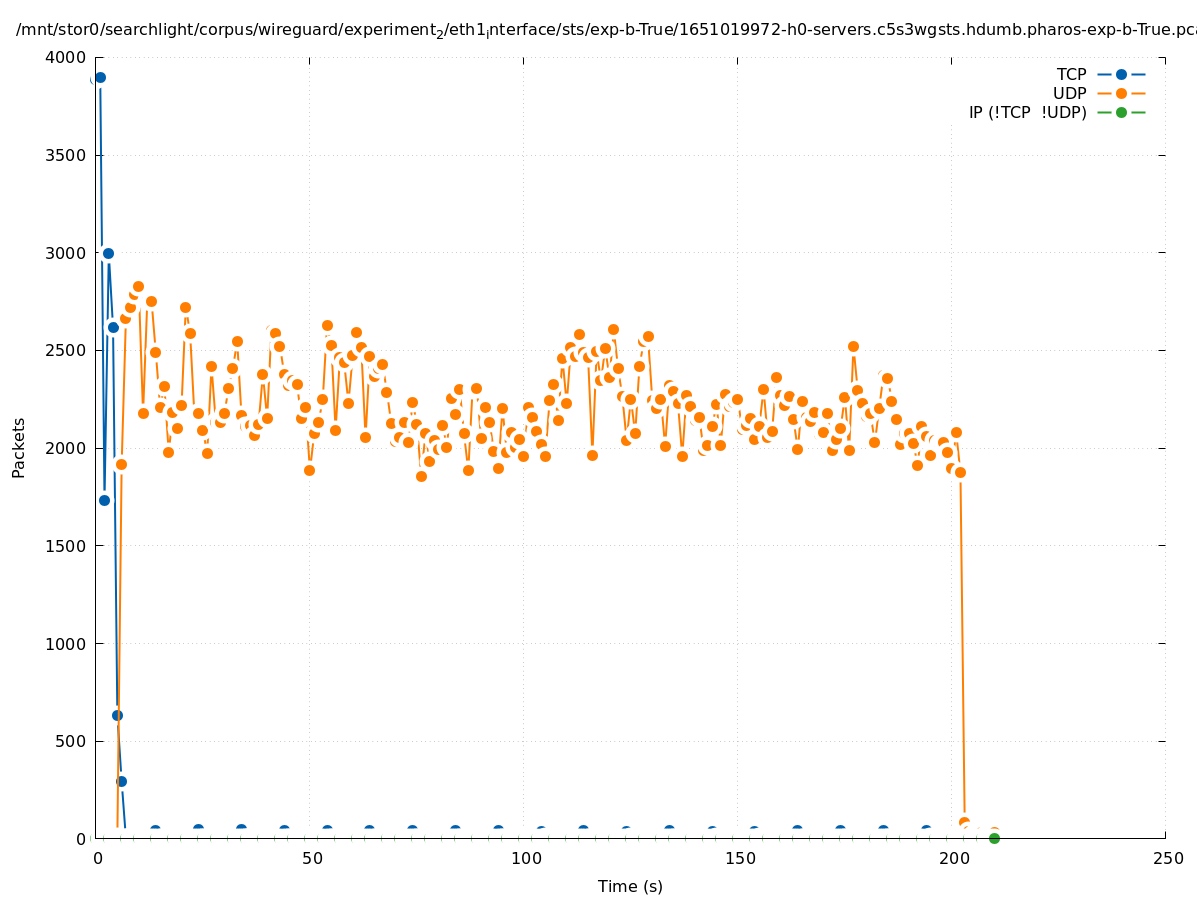The width and height of the screenshot is (1197, 900).
Task: Click the UDP orange legend marker
Action: [x=1121, y=93]
